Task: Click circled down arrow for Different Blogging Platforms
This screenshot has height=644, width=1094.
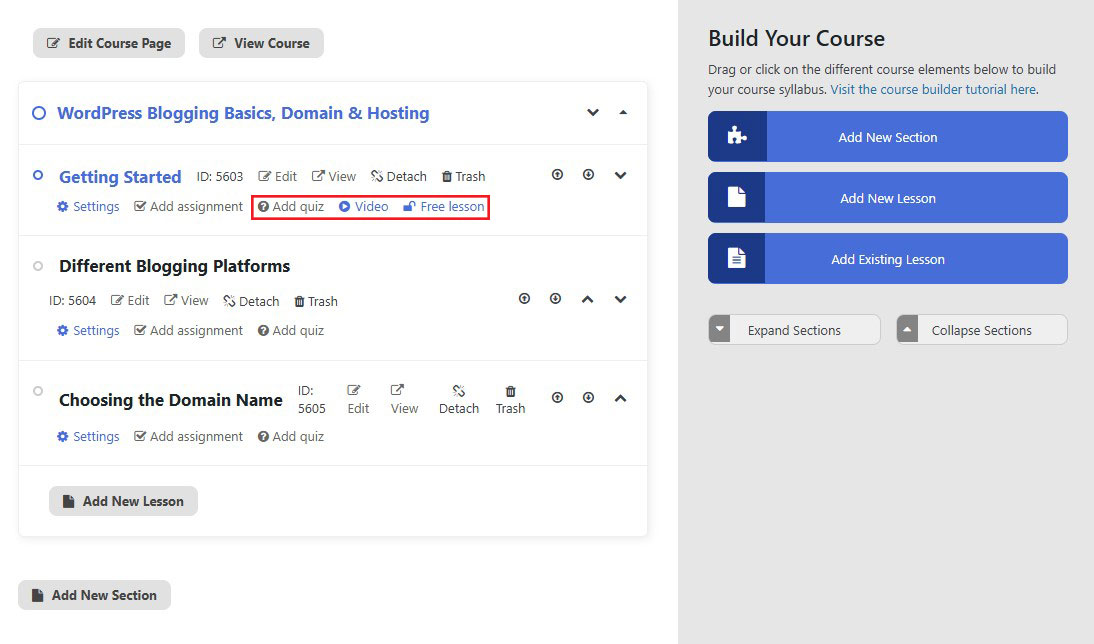Action: pyautogui.click(x=555, y=299)
